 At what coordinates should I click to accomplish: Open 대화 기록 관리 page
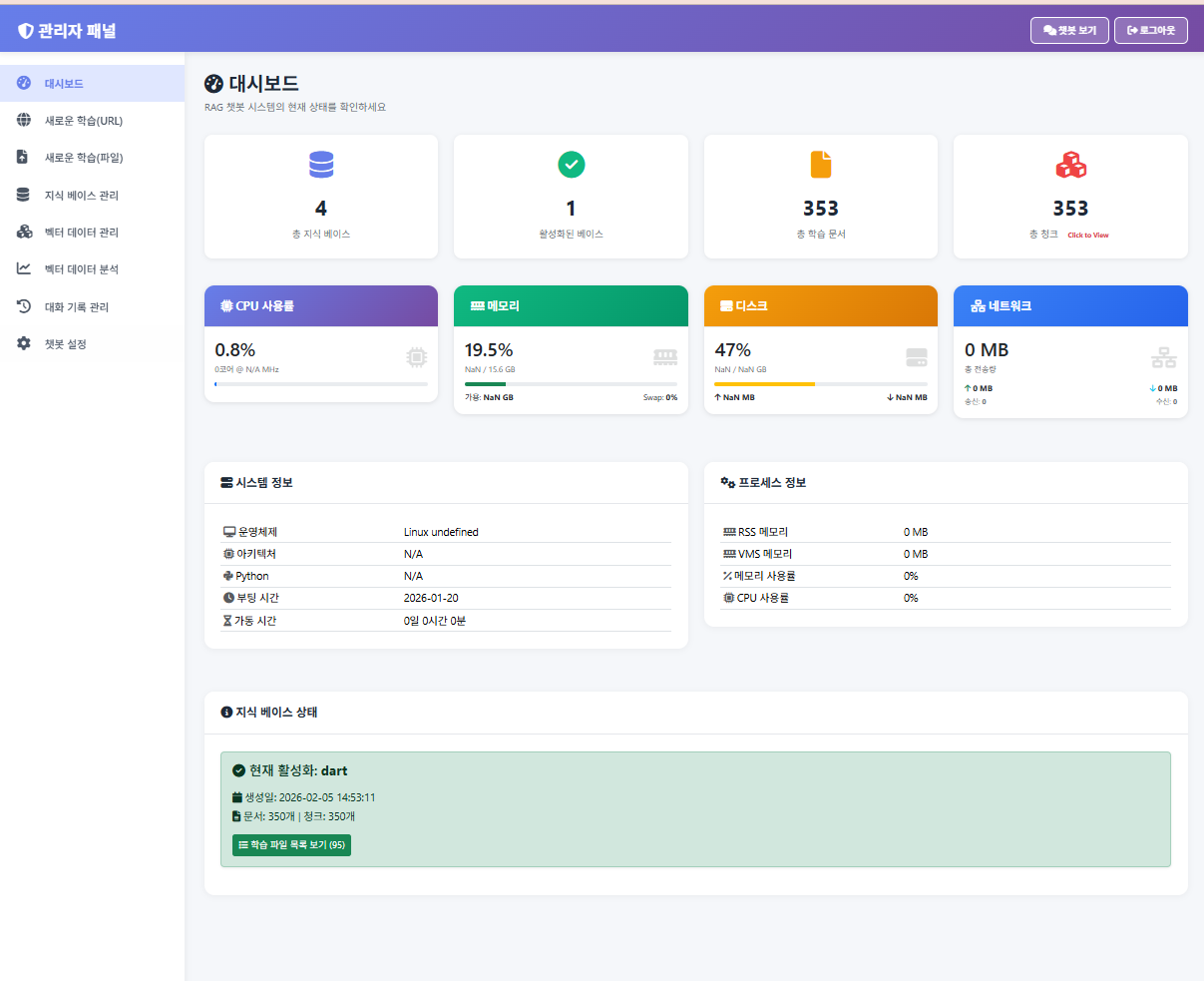coord(92,306)
